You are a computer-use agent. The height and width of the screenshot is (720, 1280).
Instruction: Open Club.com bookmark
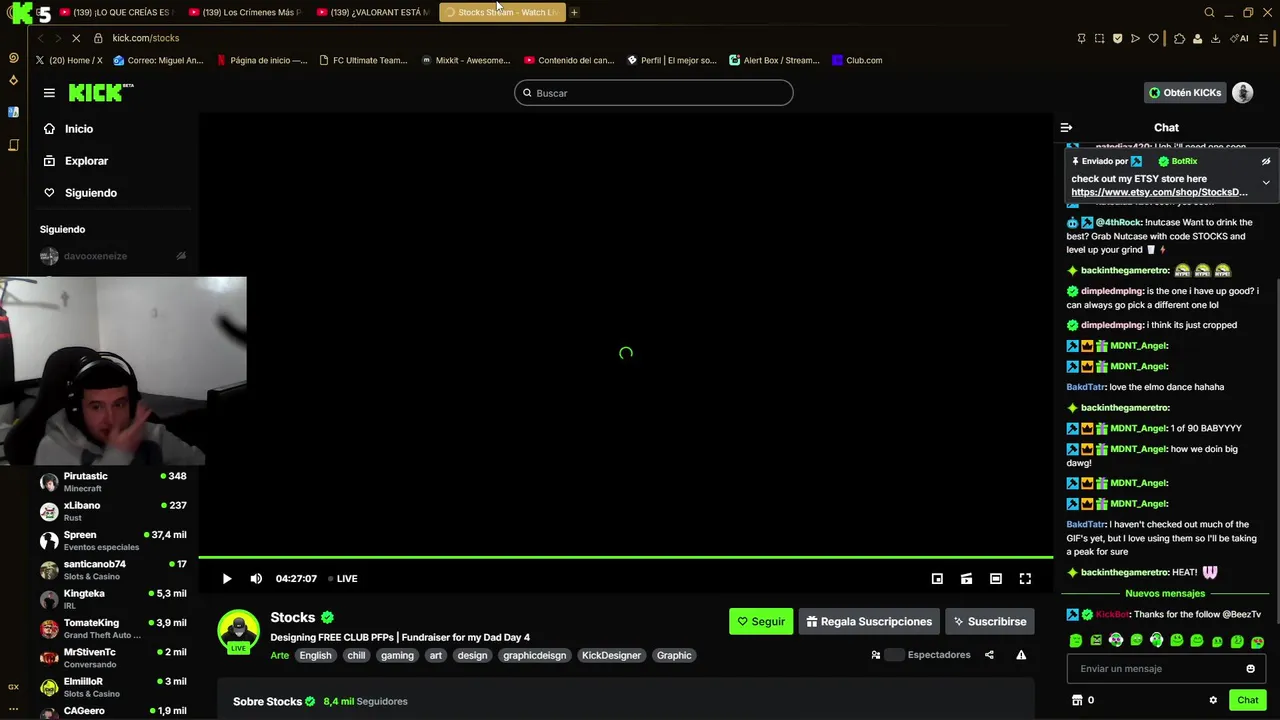click(857, 60)
